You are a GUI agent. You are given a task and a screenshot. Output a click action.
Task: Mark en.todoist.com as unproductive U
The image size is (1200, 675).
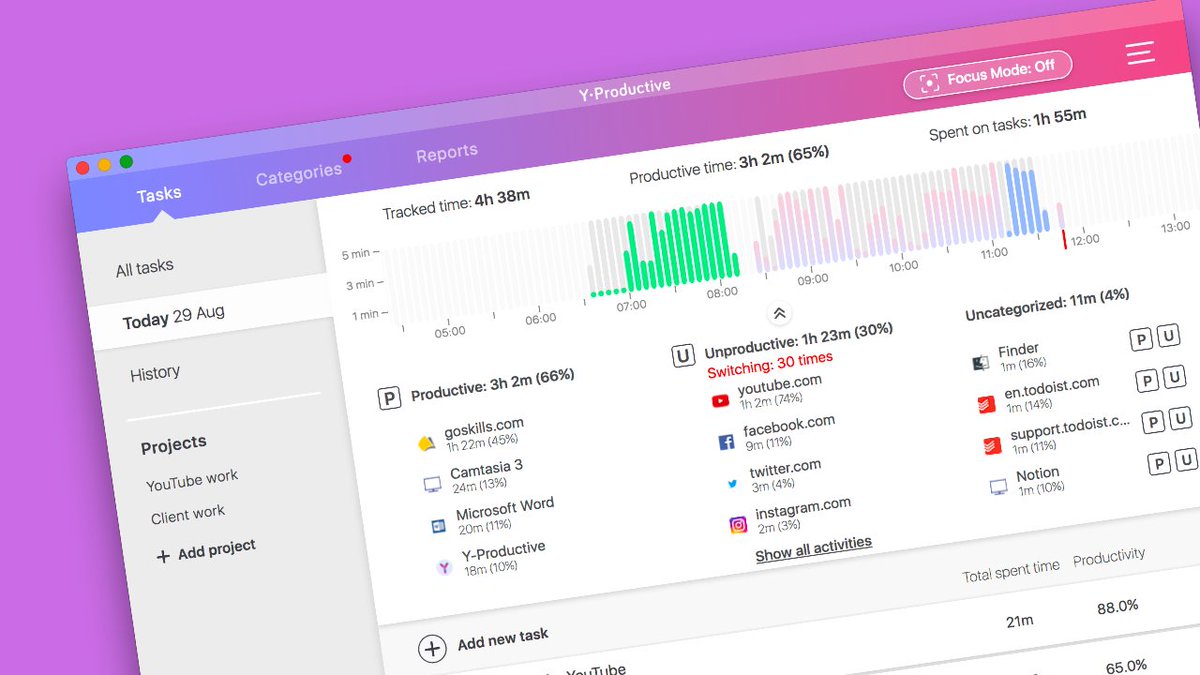tap(1174, 377)
